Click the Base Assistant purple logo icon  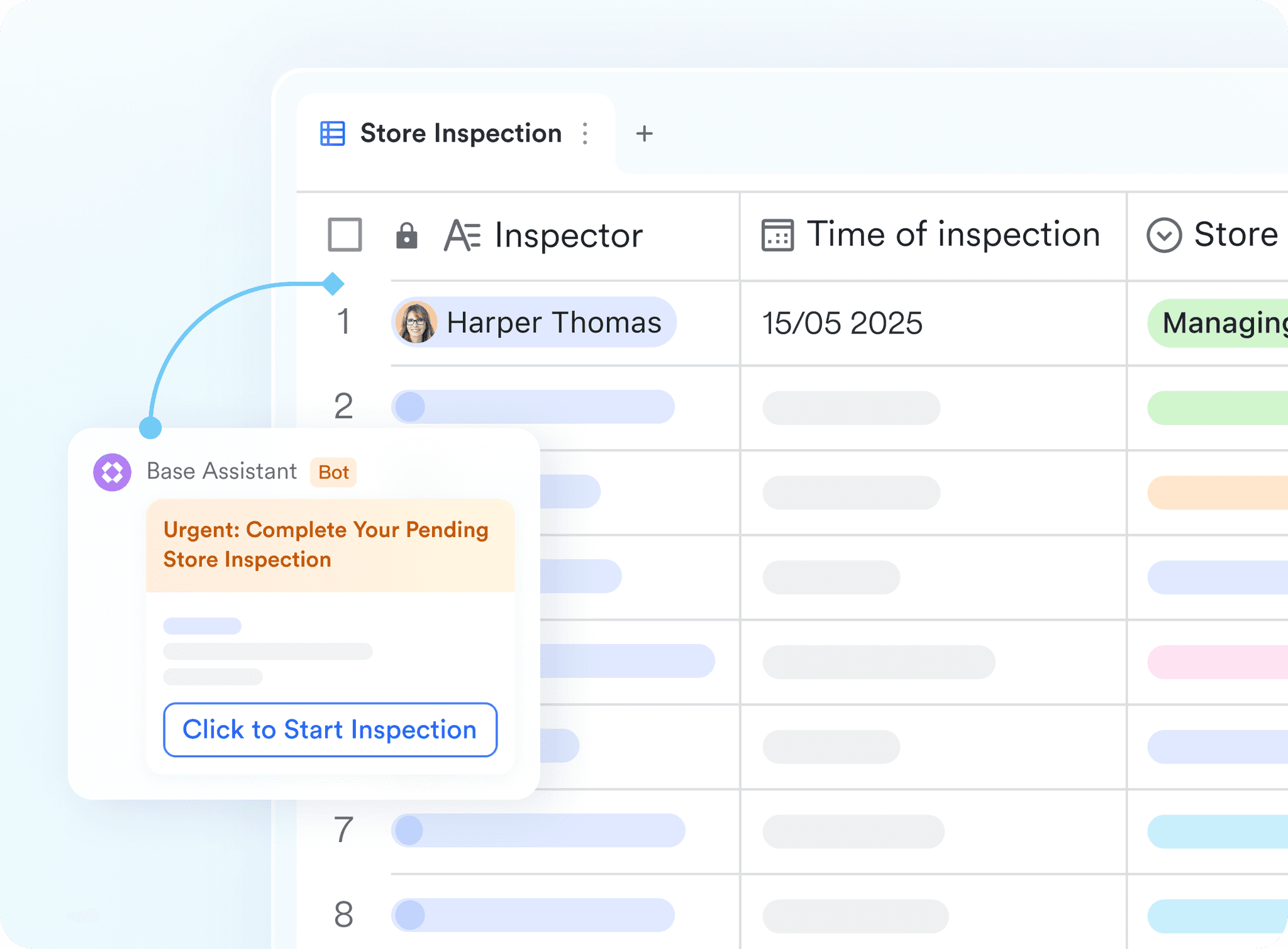tap(112, 472)
